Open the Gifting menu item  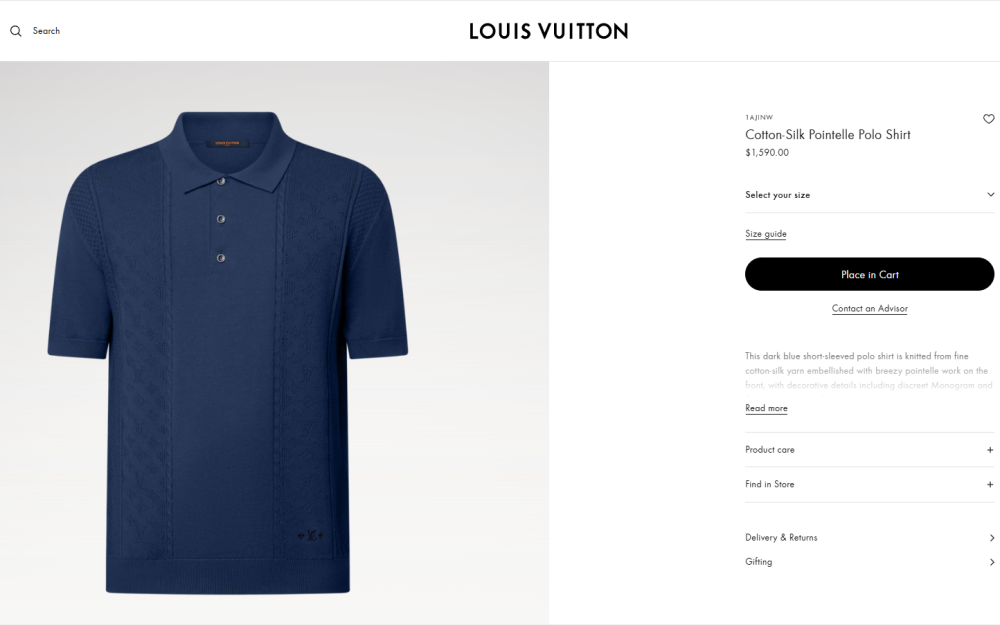tap(869, 562)
